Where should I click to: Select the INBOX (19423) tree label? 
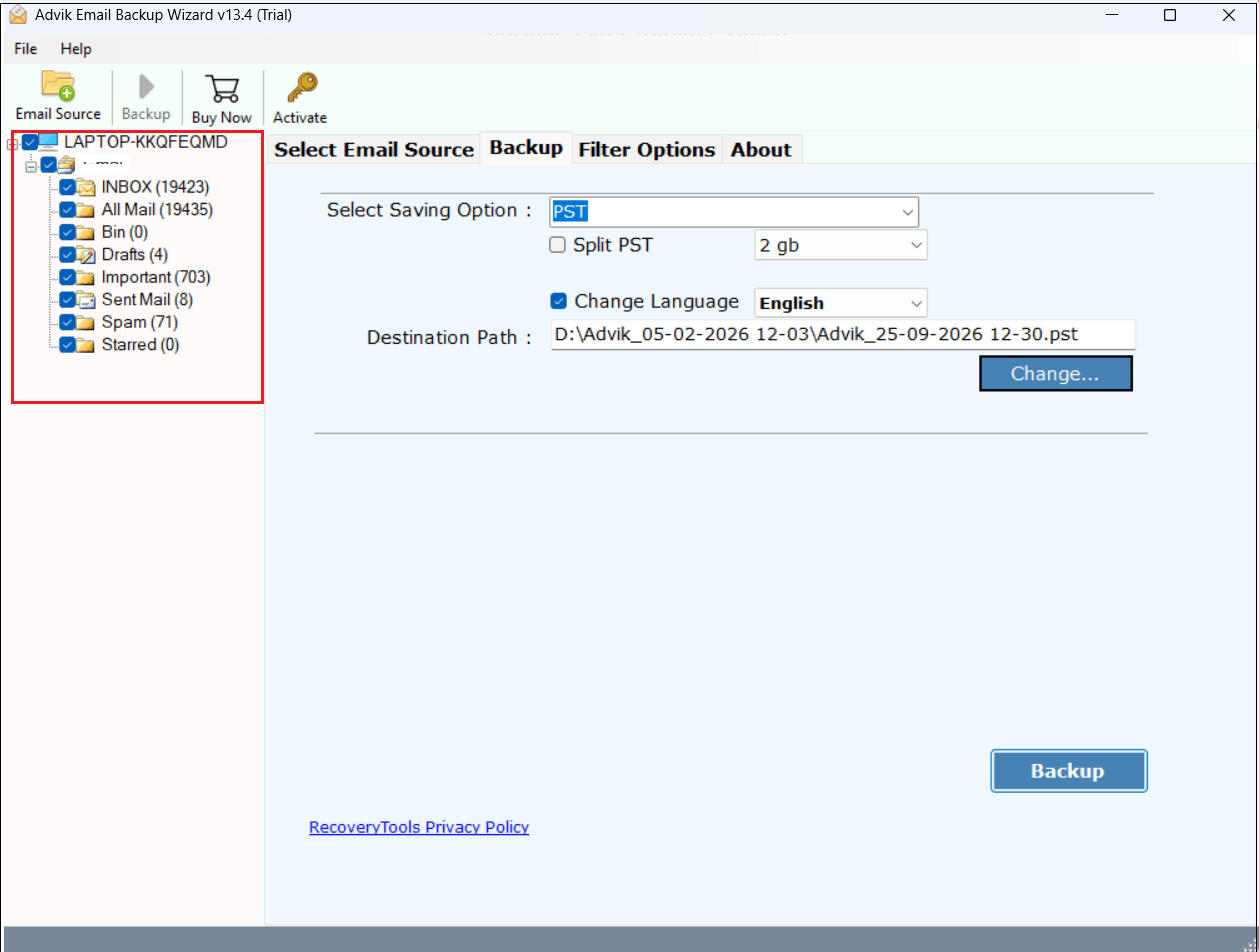(x=155, y=187)
